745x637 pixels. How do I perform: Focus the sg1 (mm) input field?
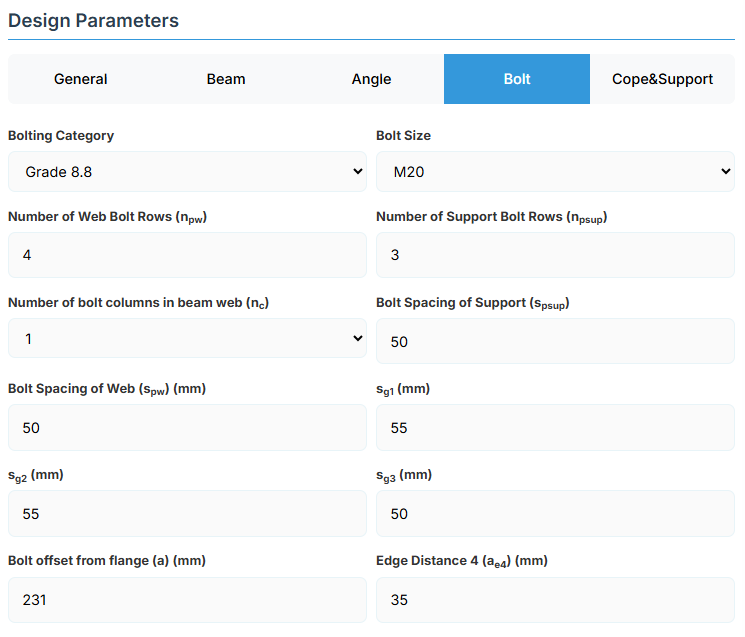555,428
